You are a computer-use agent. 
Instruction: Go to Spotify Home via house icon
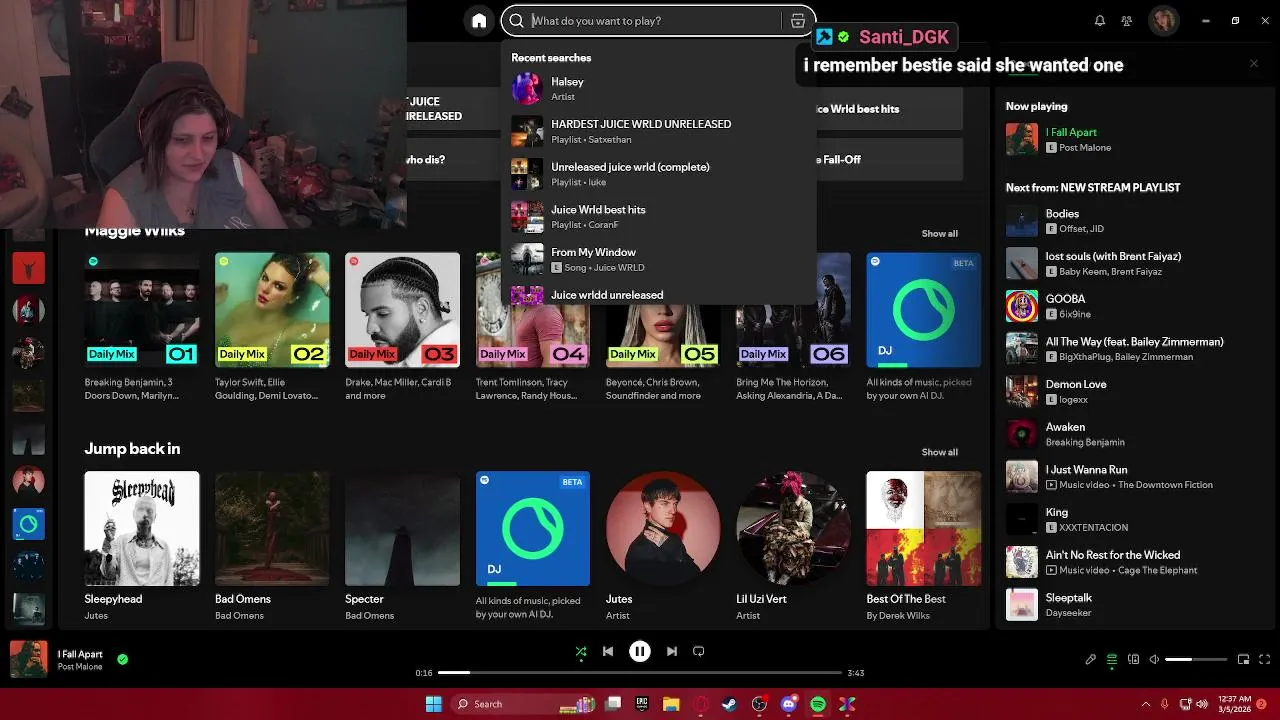(479, 20)
